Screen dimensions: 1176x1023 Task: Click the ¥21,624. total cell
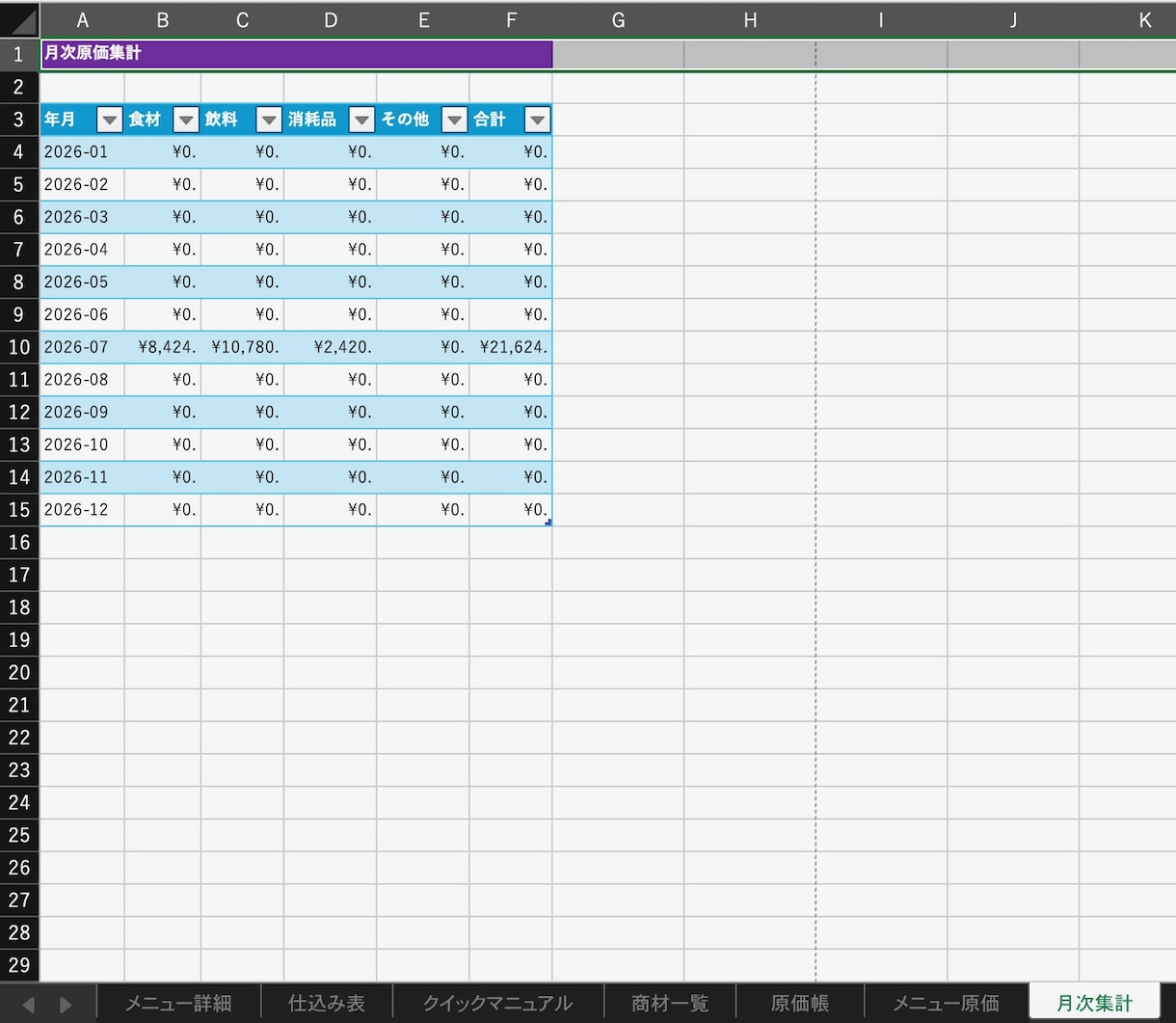511,347
